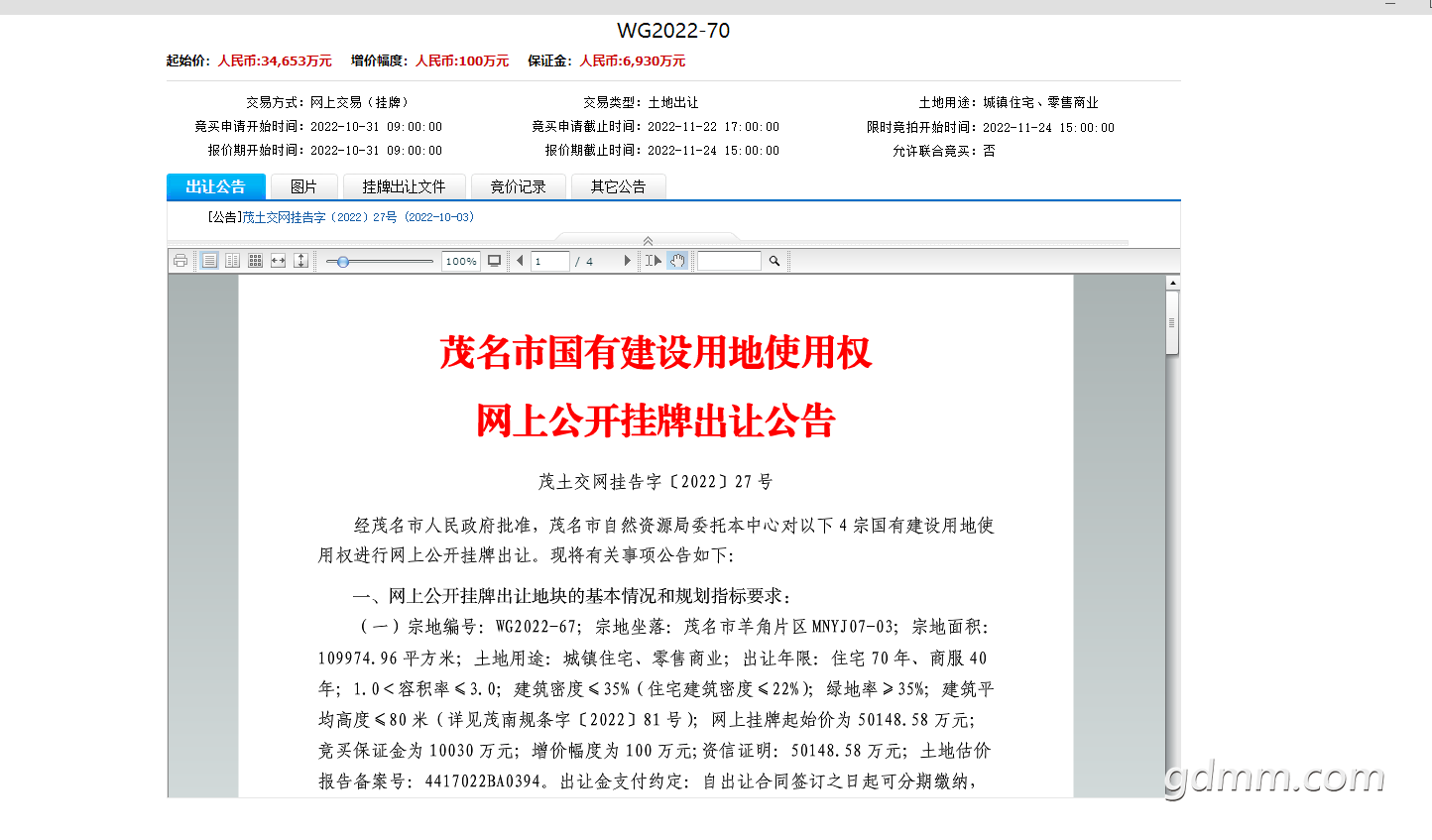The height and width of the screenshot is (840, 1432).
Task: Switch to the 竞价记录 tab
Action: [x=518, y=186]
